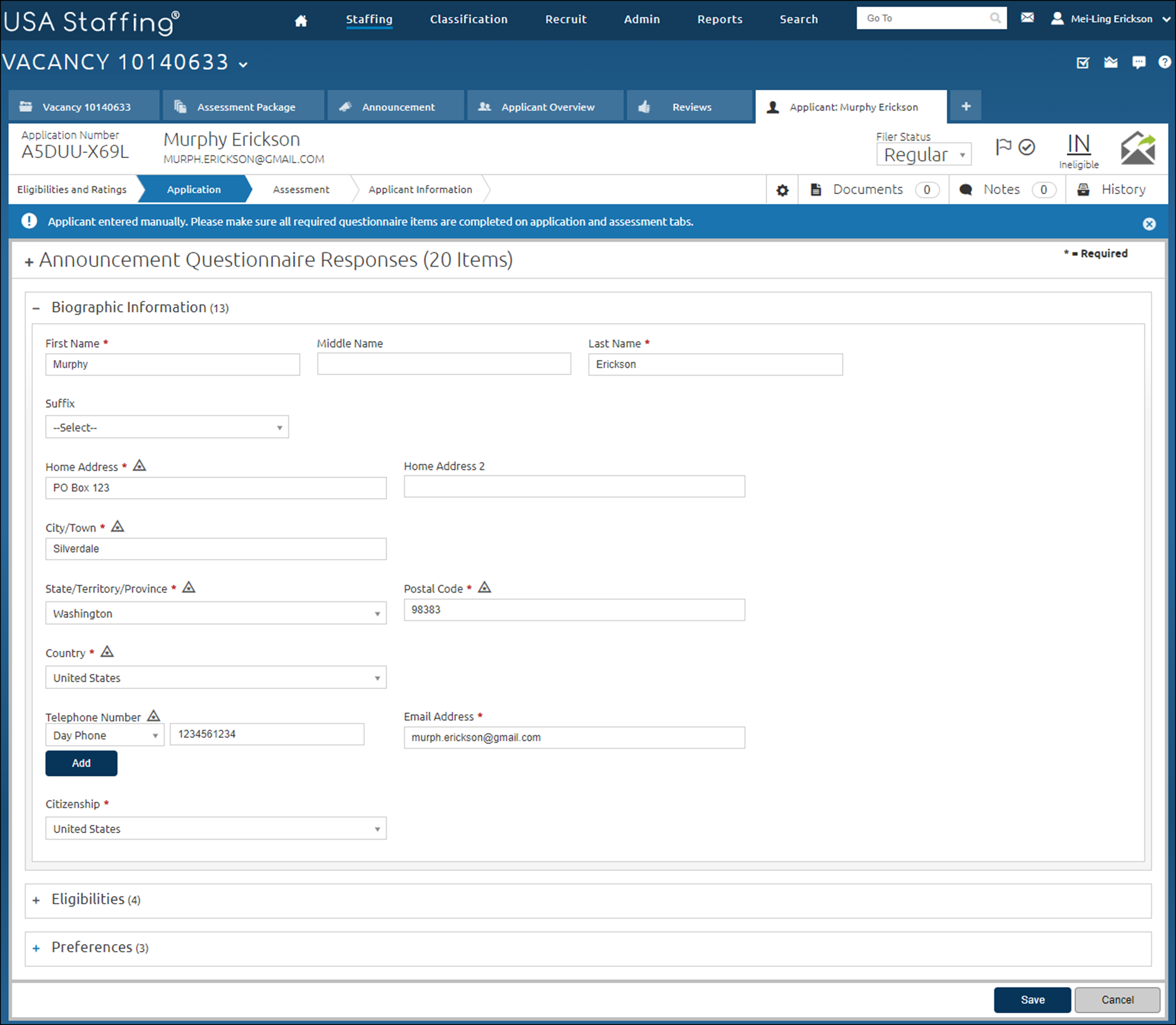Click the Save button
This screenshot has height=1025, width=1176.
click(1032, 999)
